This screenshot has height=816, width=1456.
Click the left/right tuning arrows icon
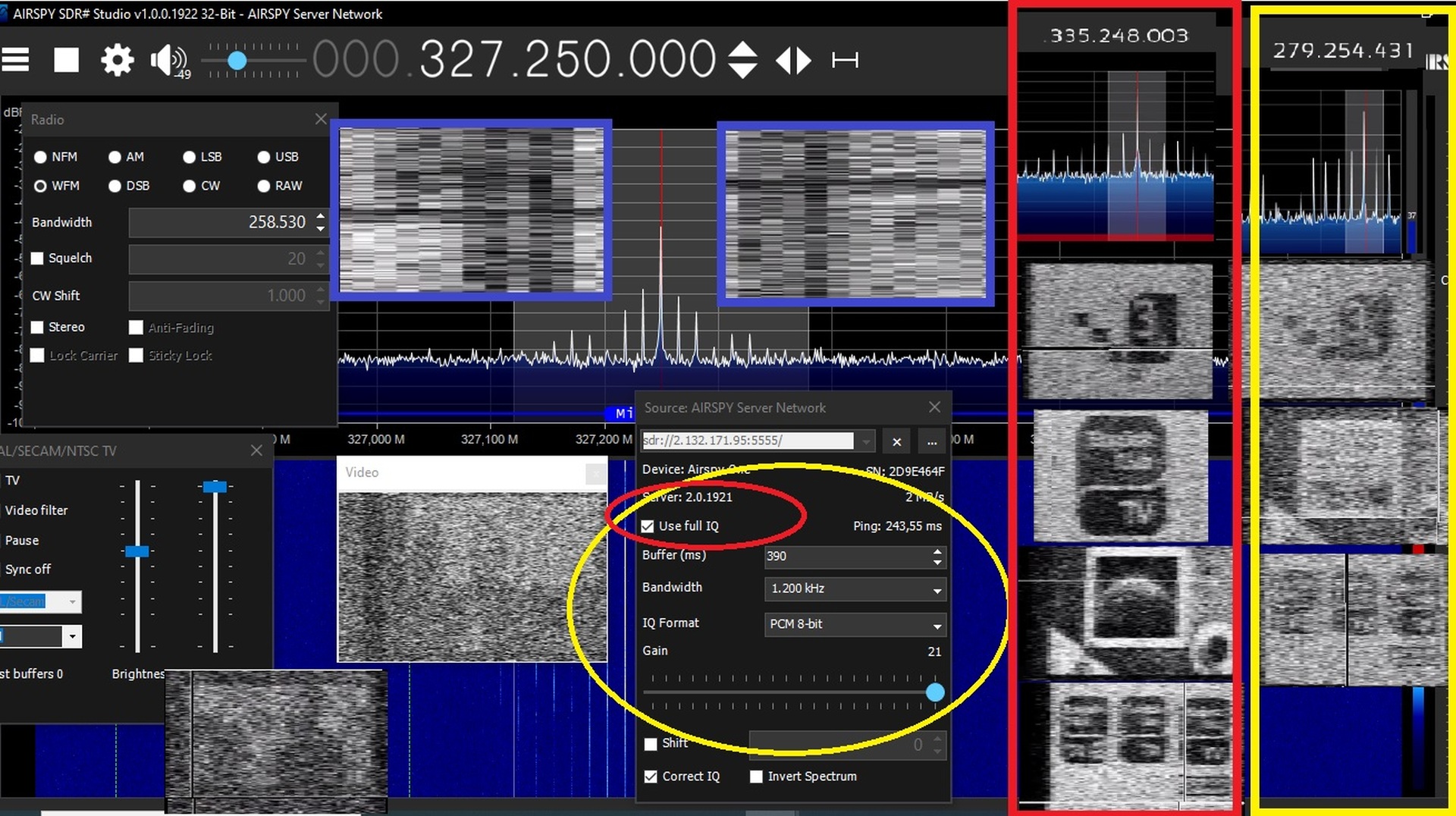pyautogui.click(x=793, y=59)
